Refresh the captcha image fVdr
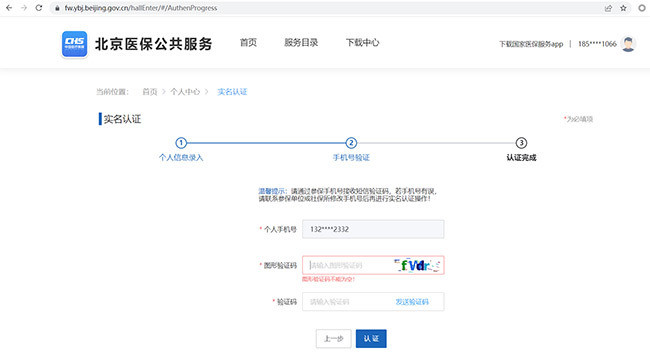 click(417, 265)
